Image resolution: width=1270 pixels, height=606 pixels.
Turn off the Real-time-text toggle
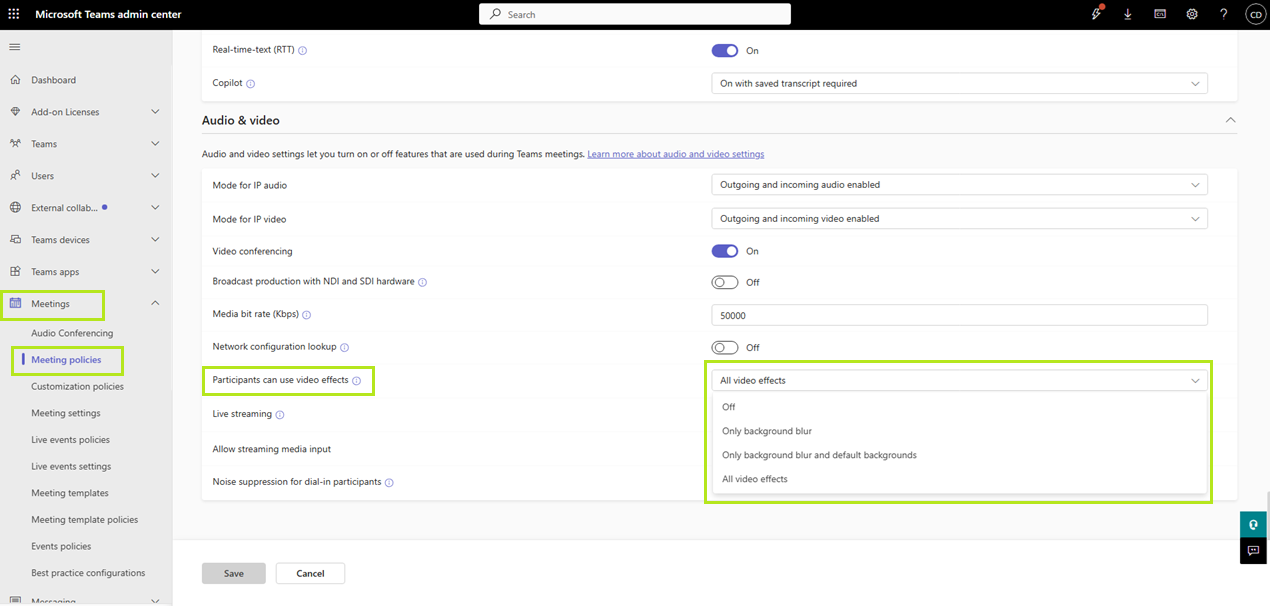pyautogui.click(x=725, y=51)
